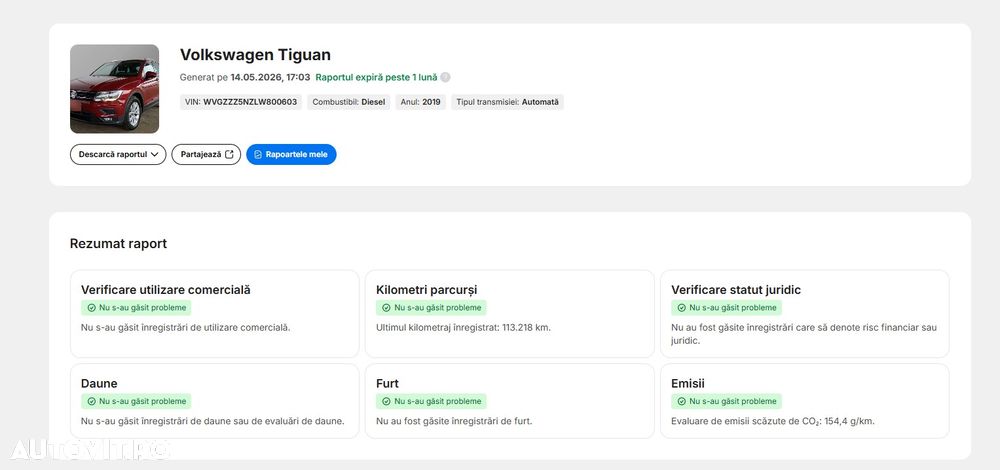Open Verificare statut juridic card heading
The width and height of the screenshot is (1000, 470).
(x=736, y=290)
